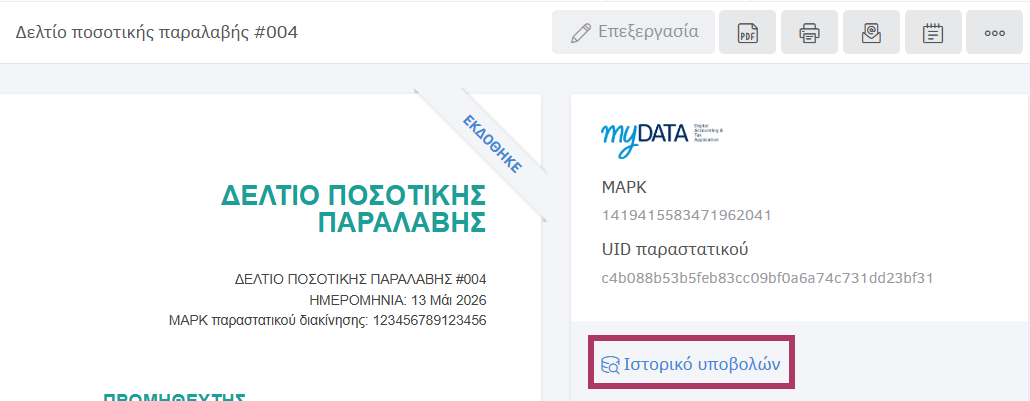Image resolution: width=1030 pixels, height=401 pixels.
Task: Click the date ΗΜΕΡΟΜΗΝΙΑ: 13 Μάι 2026
Action: 397,301
